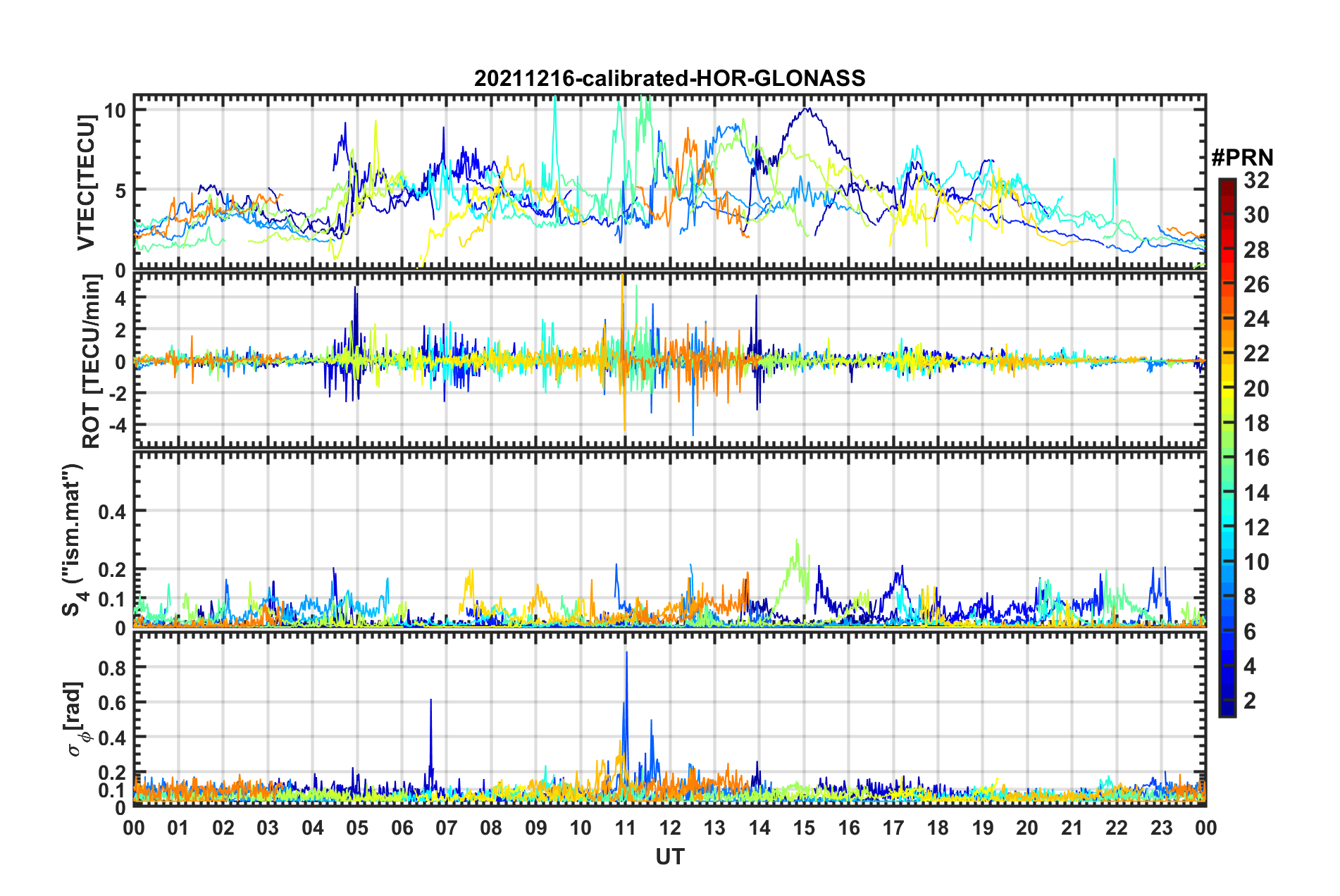The width and height of the screenshot is (1340, 896).
Task: Select the UT x-axis label
Action: (669, 857)
